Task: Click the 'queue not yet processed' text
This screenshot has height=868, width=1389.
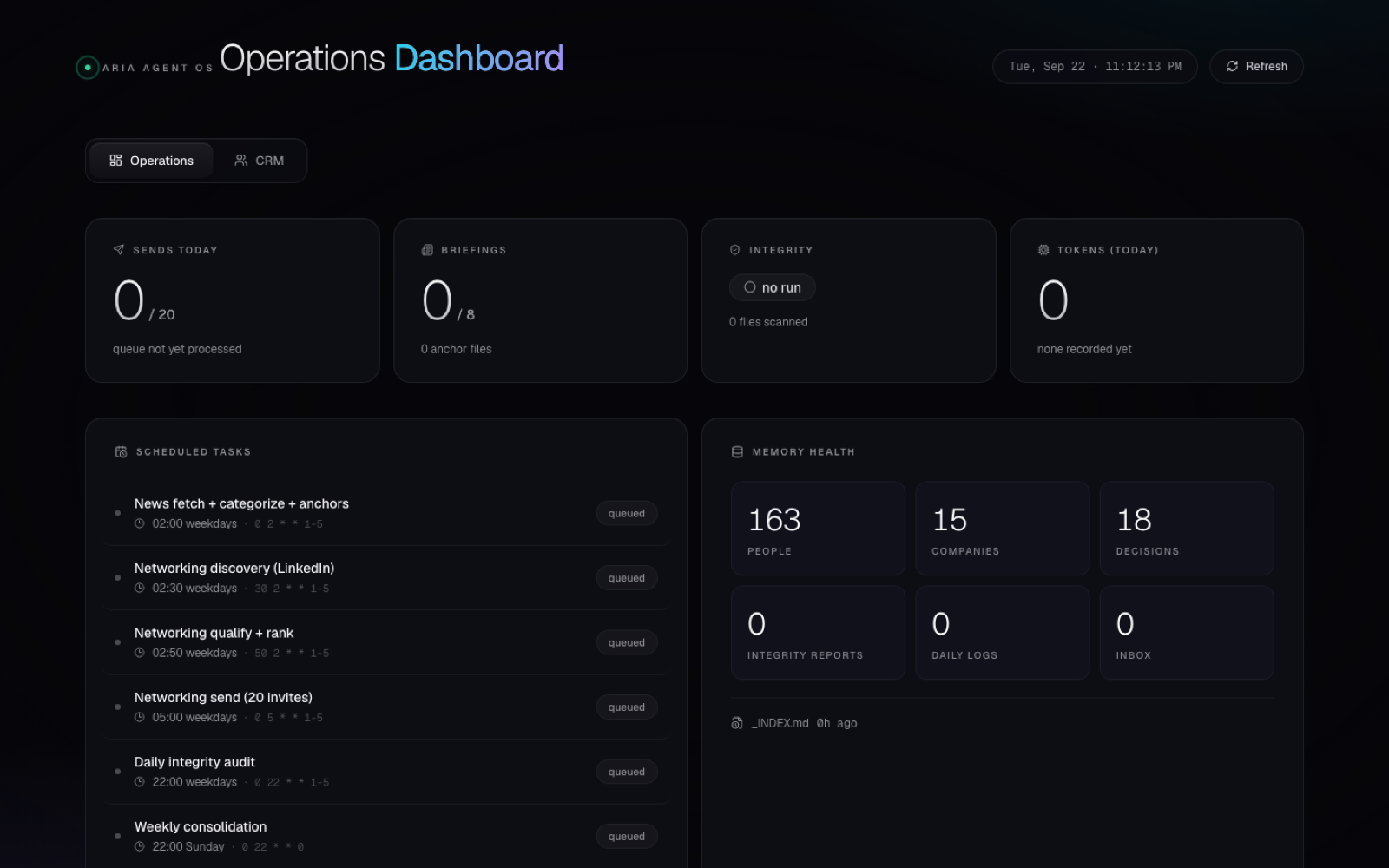Action: click(x=177, y=349)
